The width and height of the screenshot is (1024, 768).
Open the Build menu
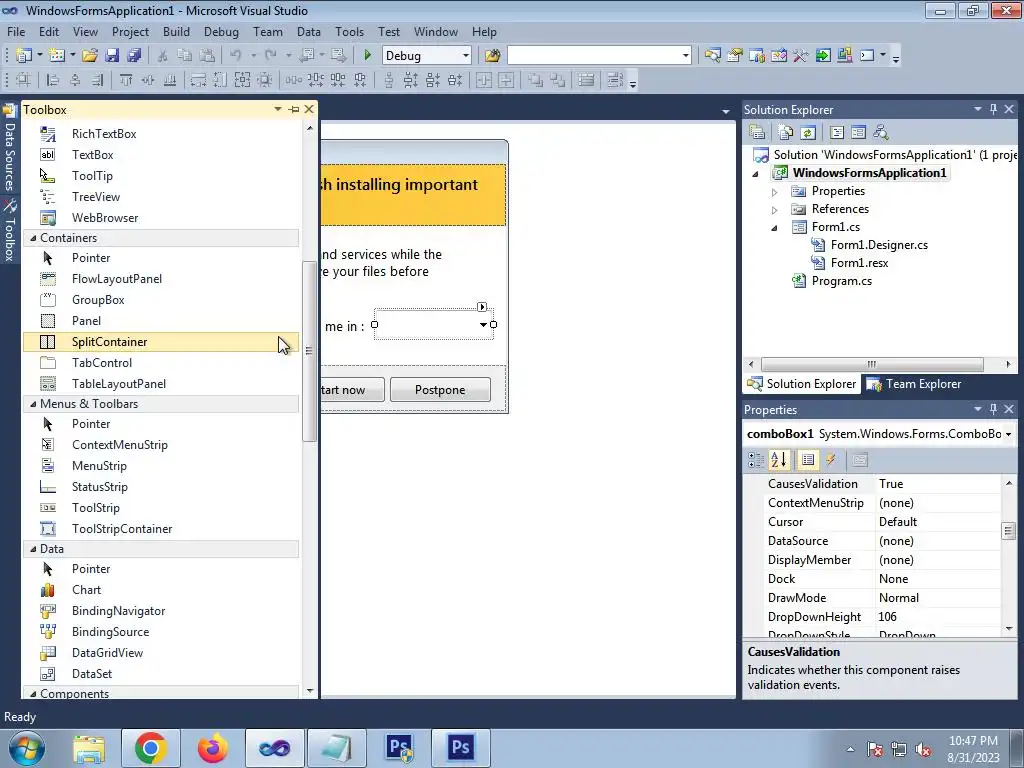tap(176, 31)
